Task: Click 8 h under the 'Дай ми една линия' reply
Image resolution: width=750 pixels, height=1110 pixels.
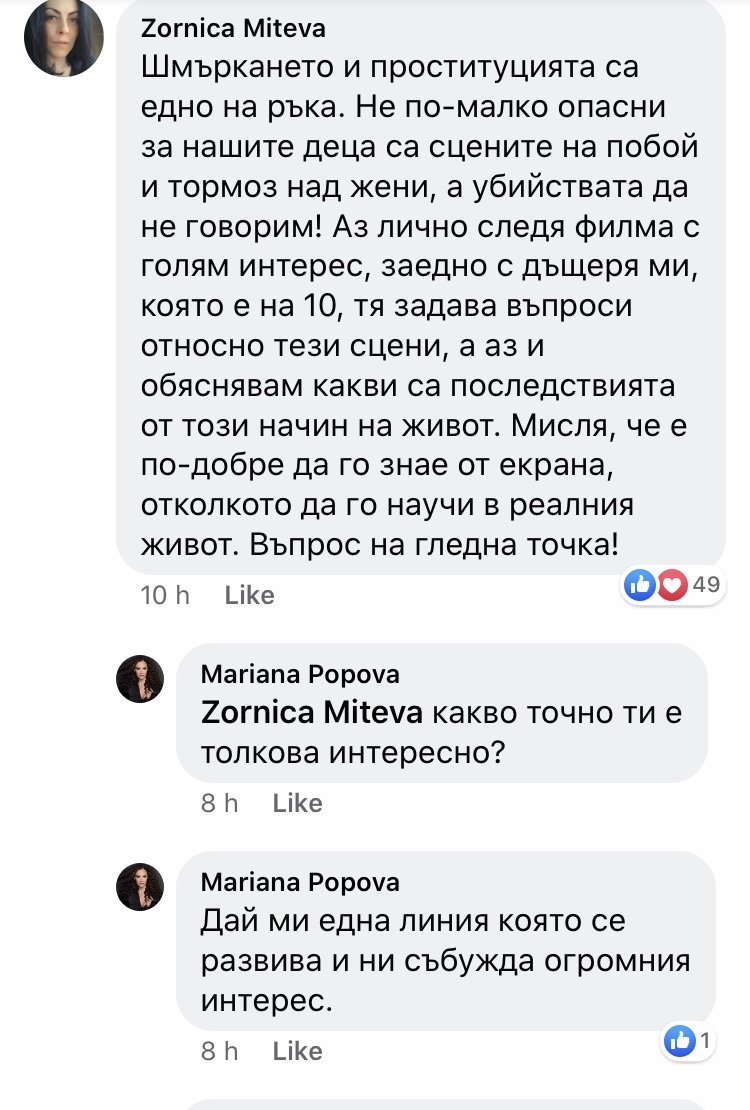Action: [x=220, y=1051]
